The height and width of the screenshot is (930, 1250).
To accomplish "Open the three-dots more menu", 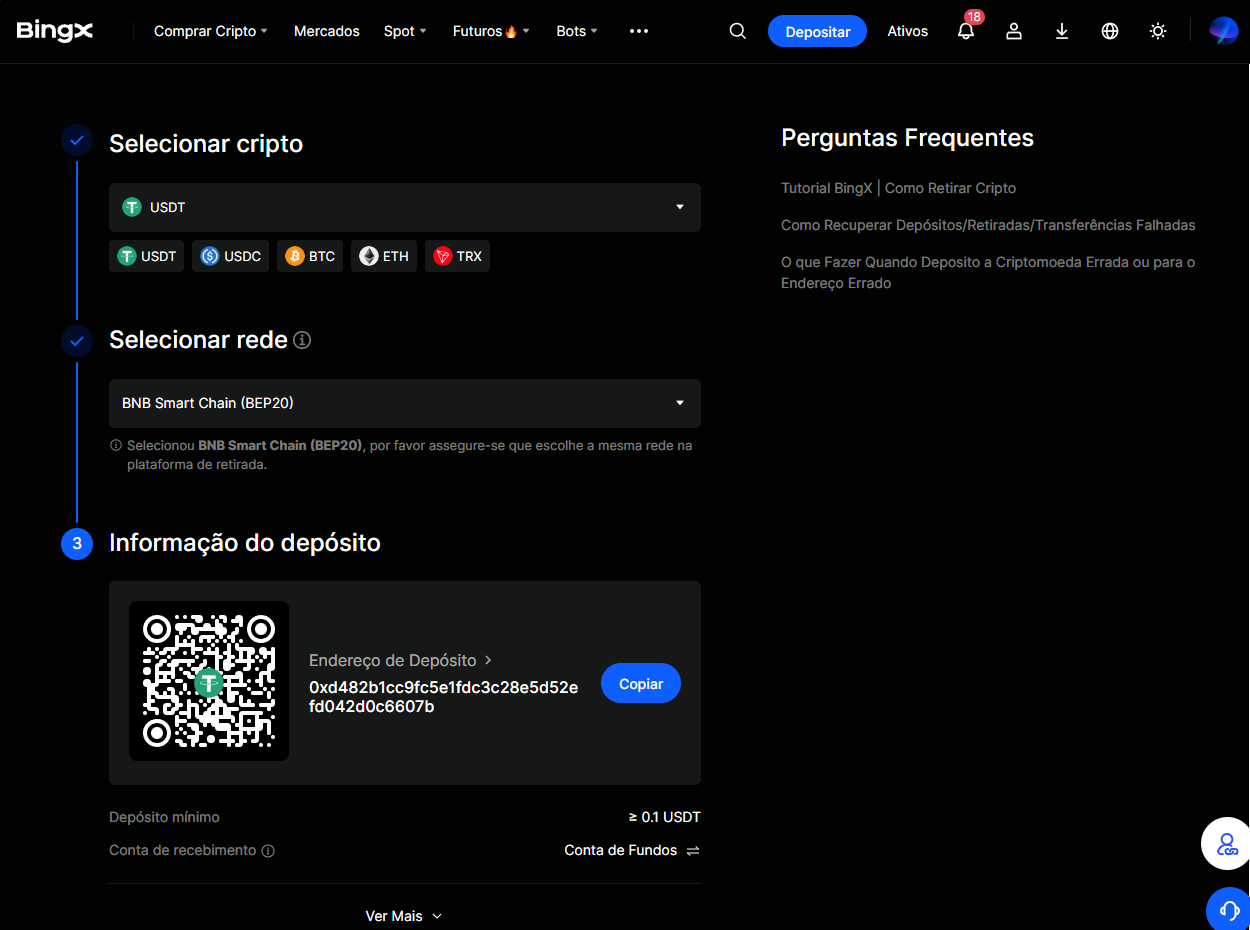I will (639, 31).
